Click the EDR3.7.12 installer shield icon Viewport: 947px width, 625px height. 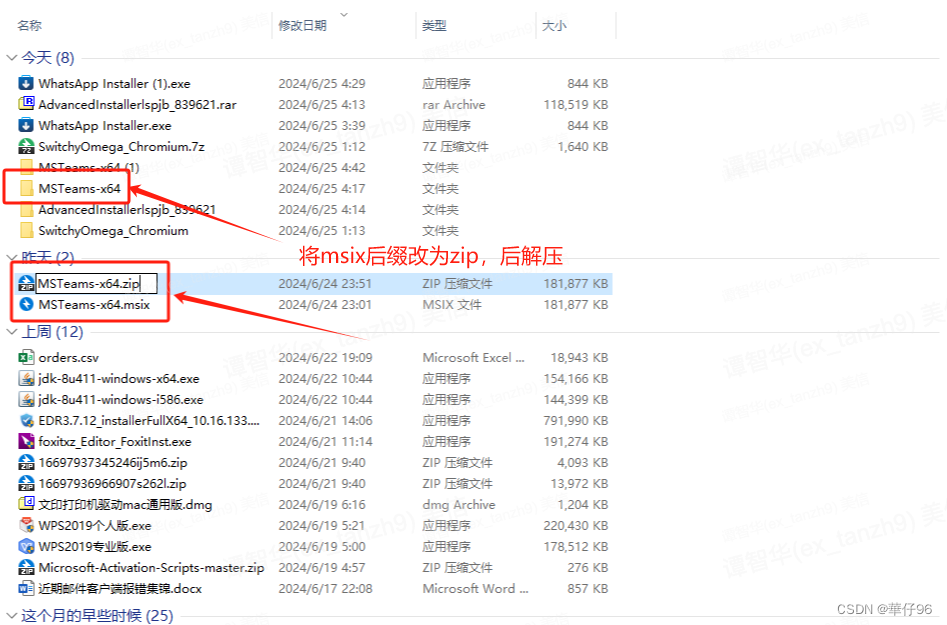pos(26,420)
